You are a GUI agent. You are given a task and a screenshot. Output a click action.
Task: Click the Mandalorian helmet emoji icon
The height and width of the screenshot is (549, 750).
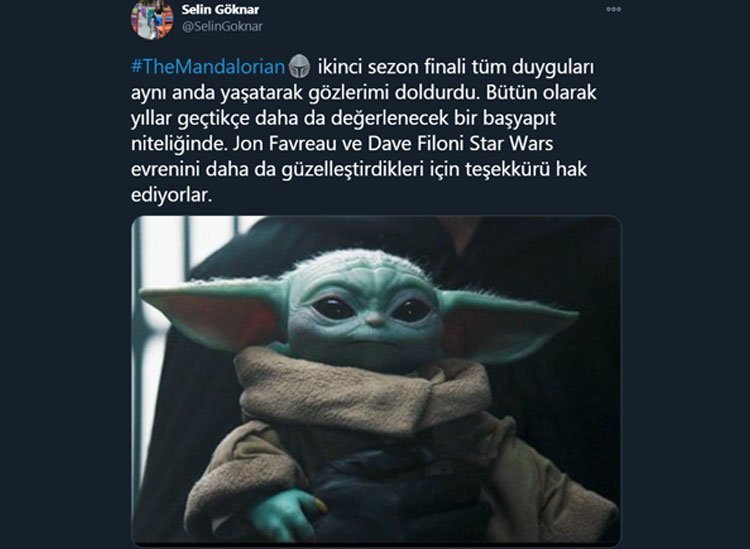point(300,66)
